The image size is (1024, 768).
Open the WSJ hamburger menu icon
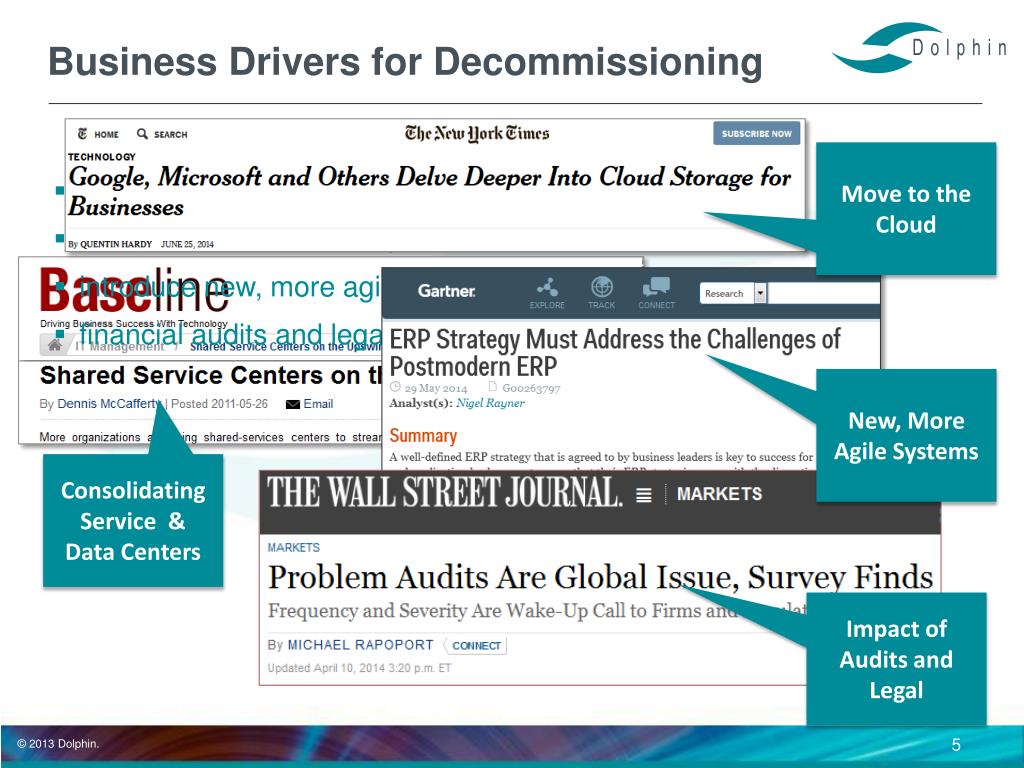pos(644,495)
